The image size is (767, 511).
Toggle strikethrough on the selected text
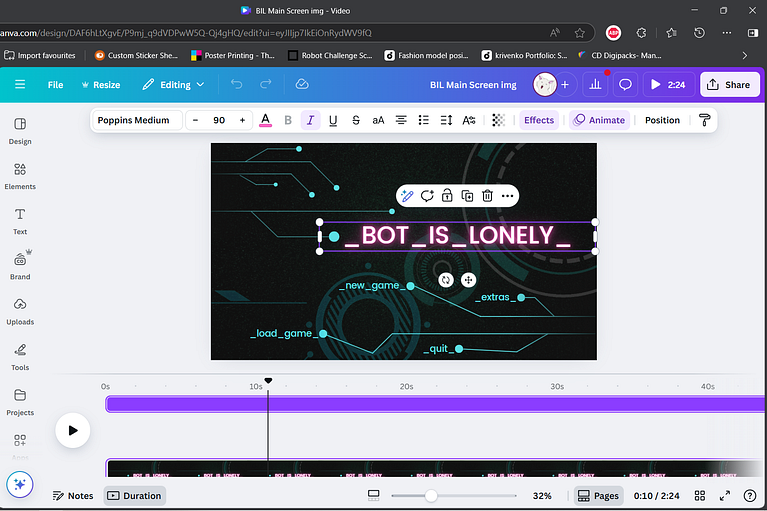tap(355, 120)
